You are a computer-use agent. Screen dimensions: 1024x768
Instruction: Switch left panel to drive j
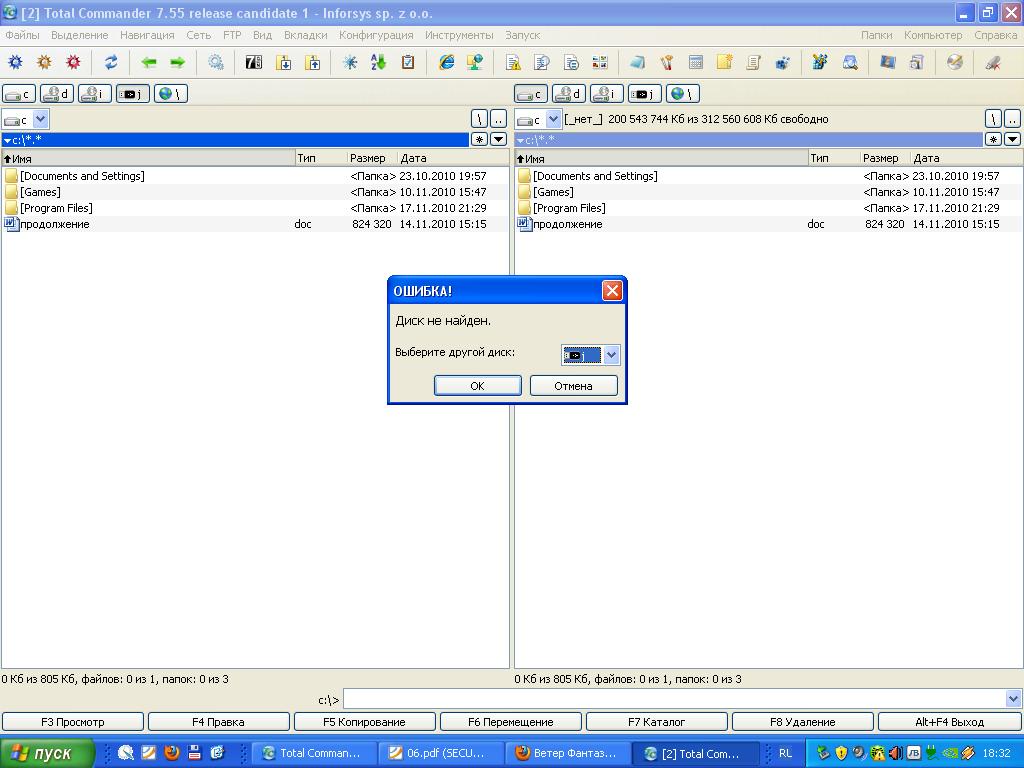133,94
